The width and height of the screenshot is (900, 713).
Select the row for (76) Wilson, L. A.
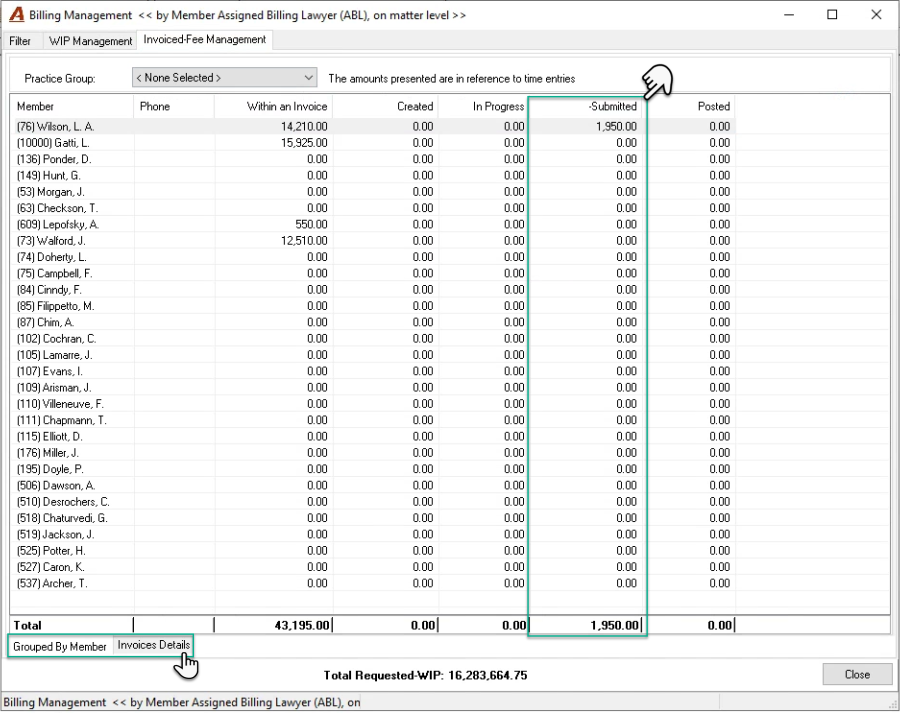(x=373, y=126)
